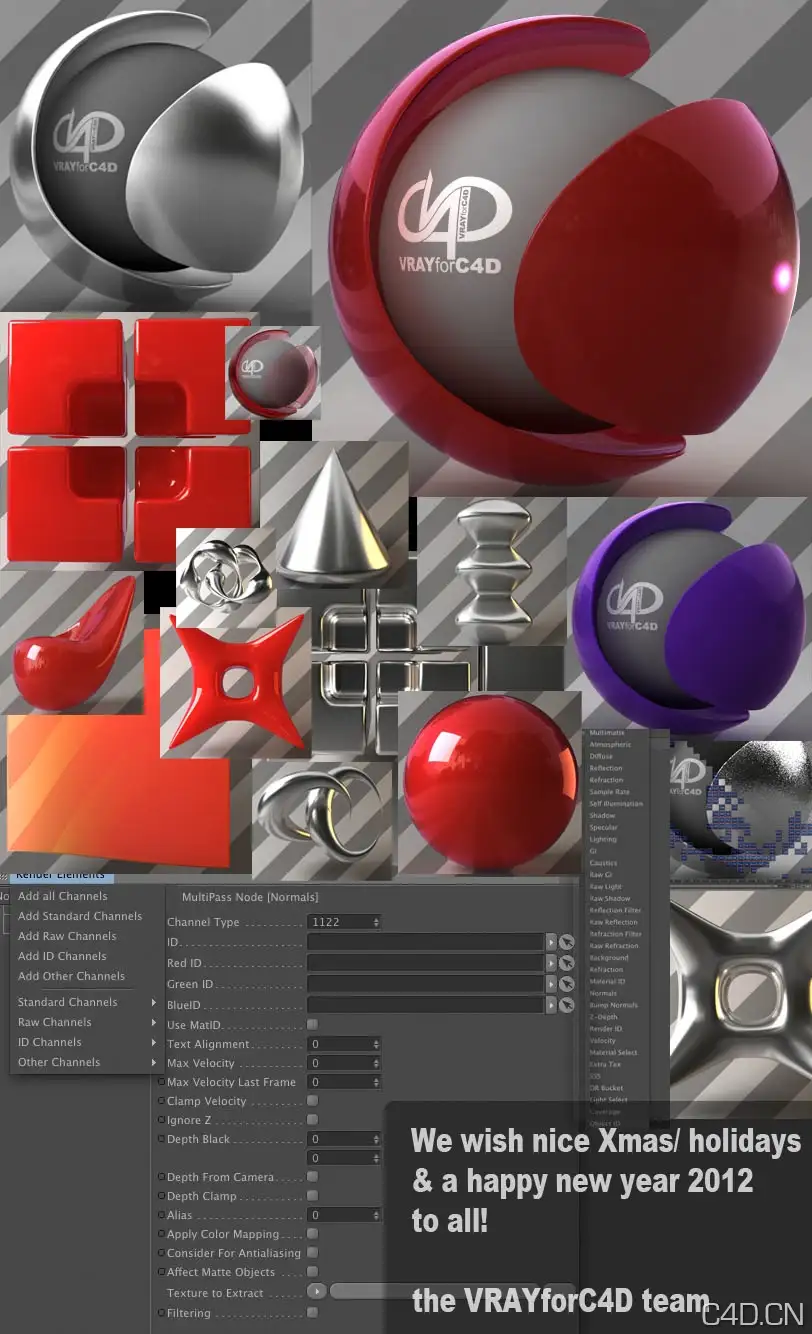Enable Apply Color Mapping checkbox
Viewport: 812px width, 1334px height.
[x=313, y=1234]
